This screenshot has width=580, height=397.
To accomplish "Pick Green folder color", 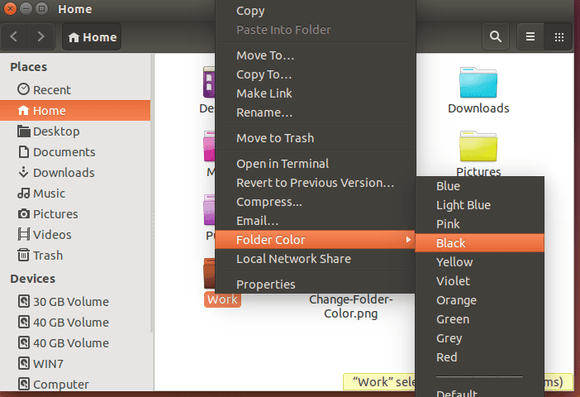I will 480,319.
